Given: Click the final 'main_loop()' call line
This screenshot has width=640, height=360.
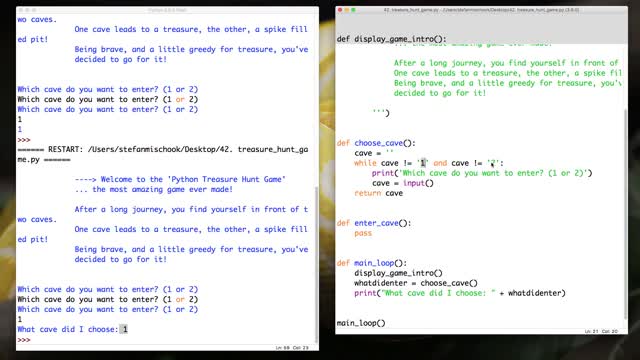Looking at the screenshot, I should point(361,323).
